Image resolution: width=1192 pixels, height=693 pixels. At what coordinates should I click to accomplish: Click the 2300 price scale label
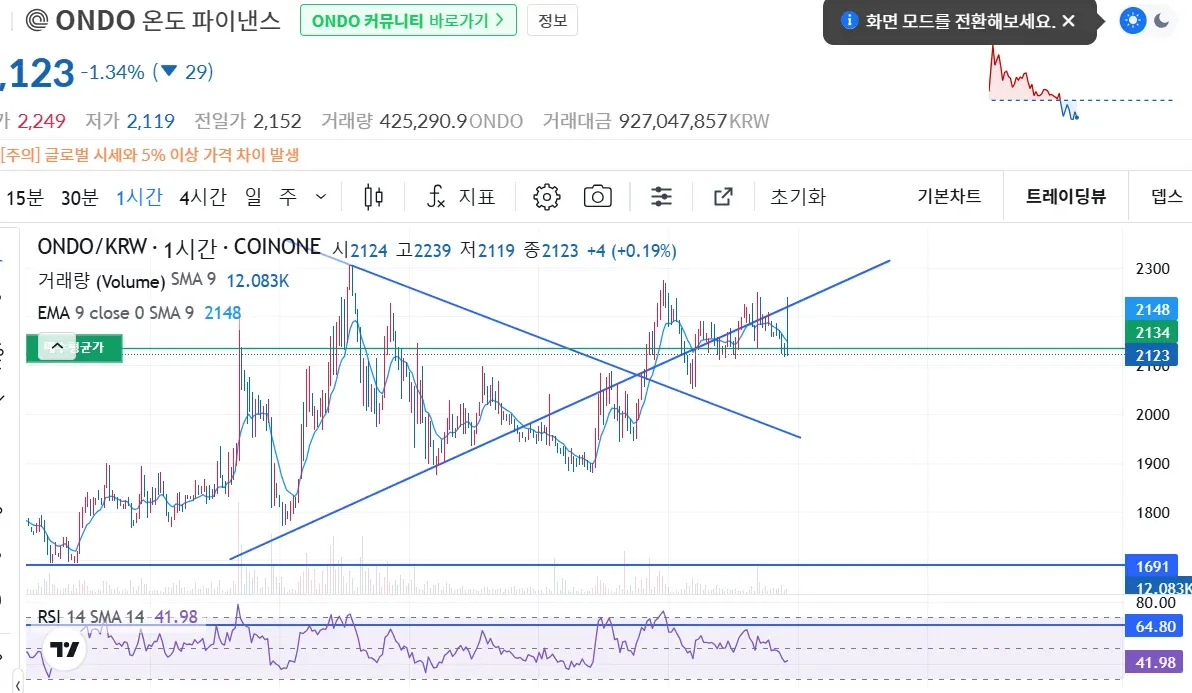pos(1152,269)
